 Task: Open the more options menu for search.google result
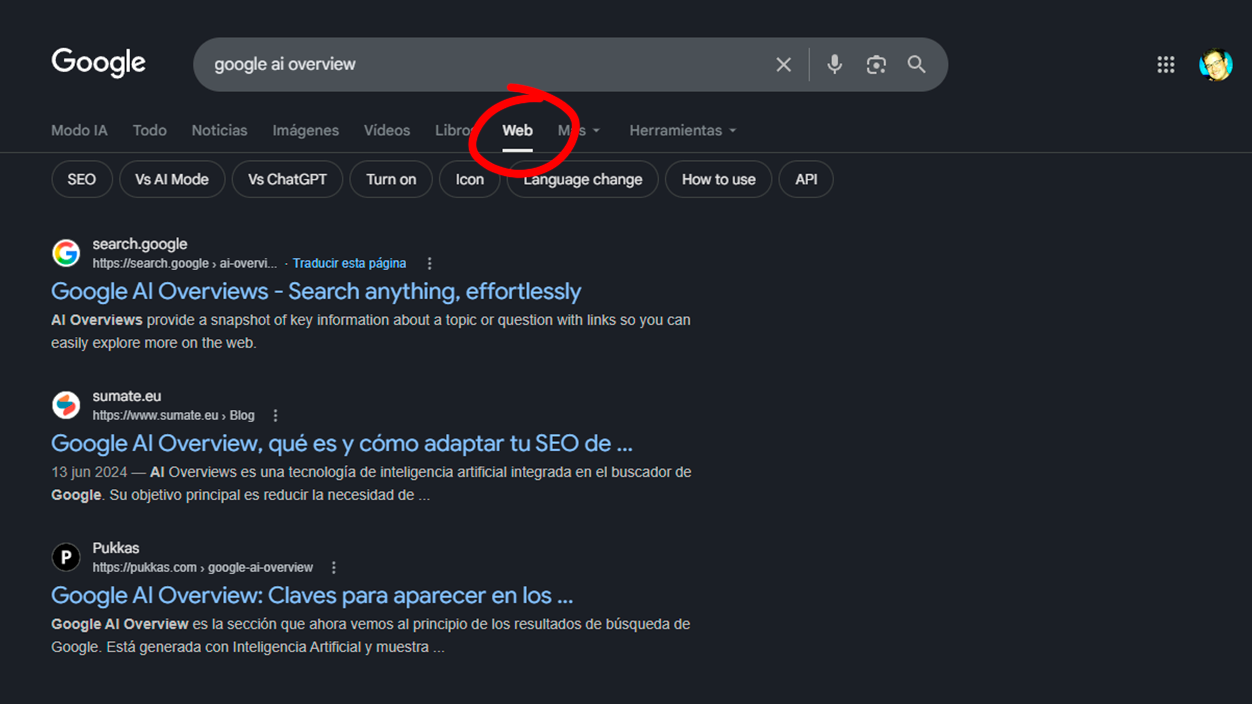click(x=430, y=264)
